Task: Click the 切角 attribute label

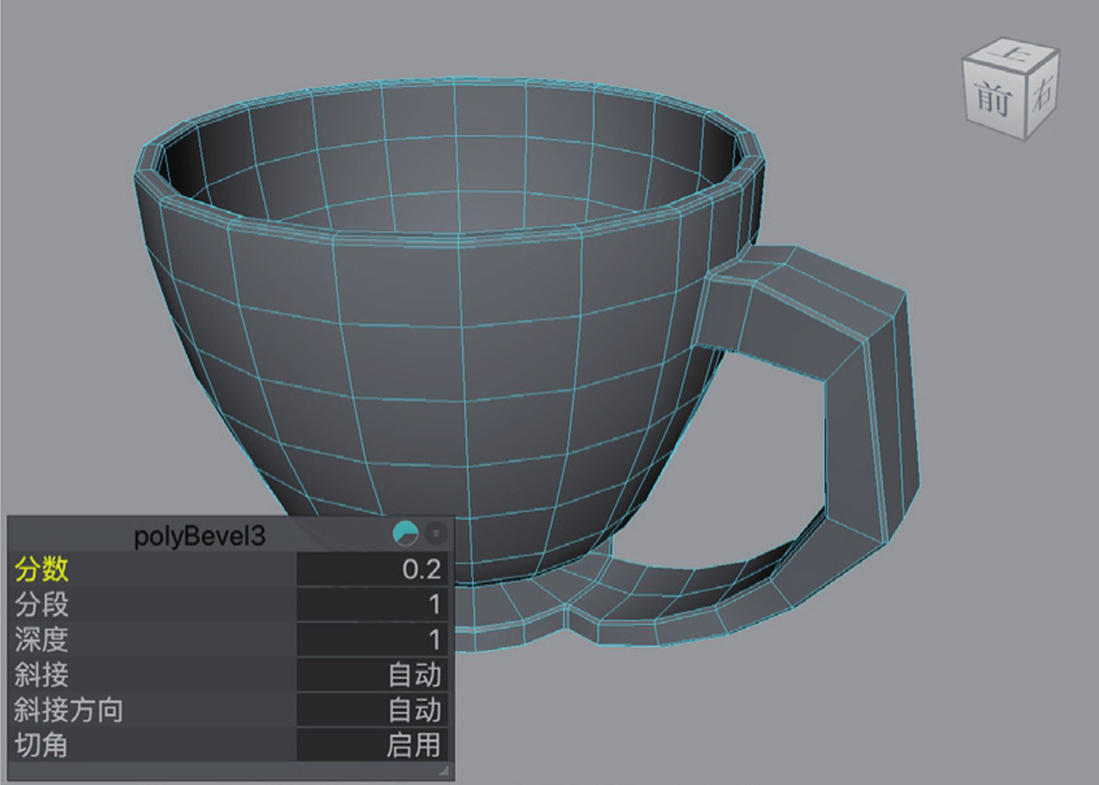Action: (x=42, y=744)
